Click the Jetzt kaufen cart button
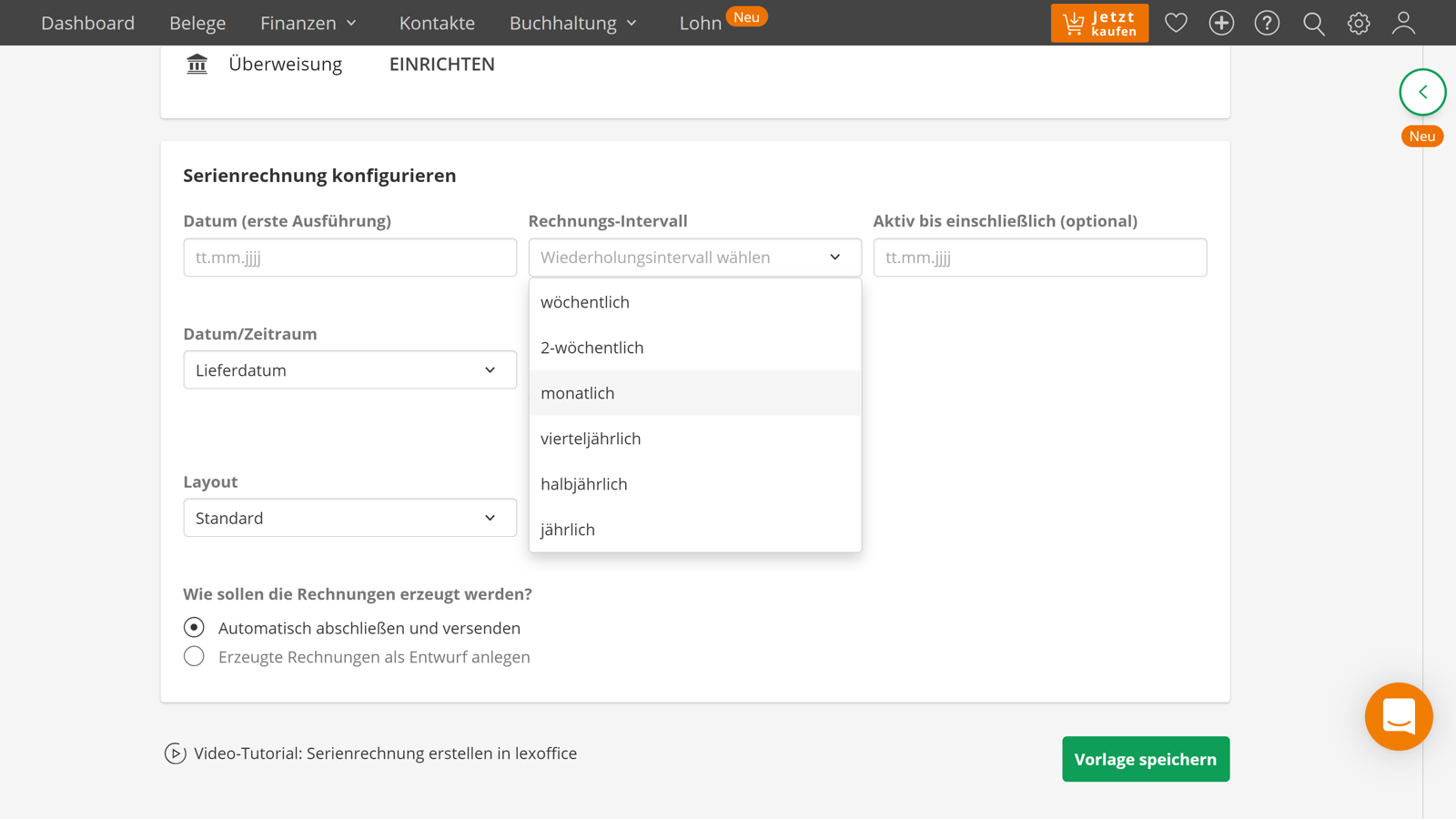The height and width of the screenshot is (819, 1456). (1099, 23)
